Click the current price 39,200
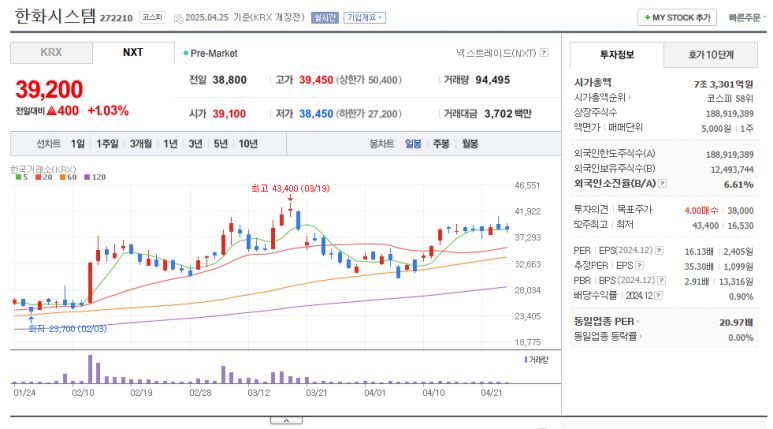Viewport: 773px width, 429px height. pos(49,90)
